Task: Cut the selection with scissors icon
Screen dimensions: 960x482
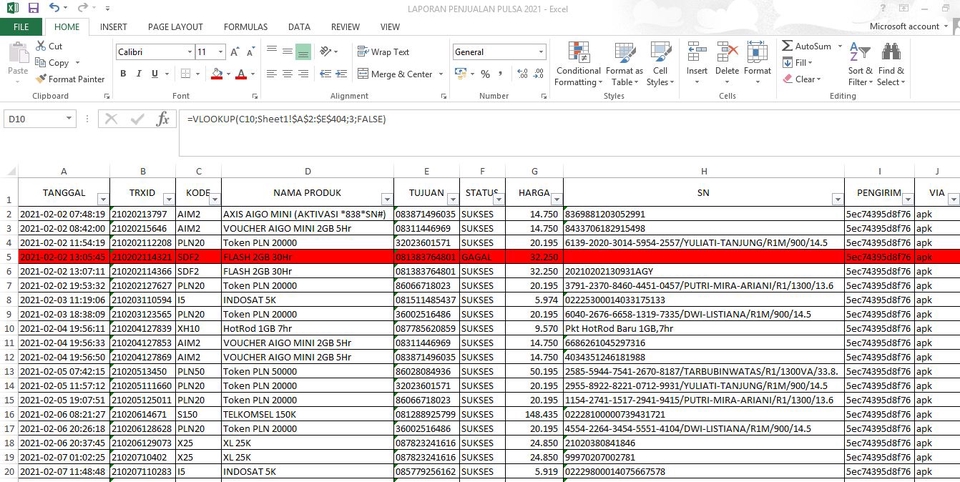Action: point(49,46)
